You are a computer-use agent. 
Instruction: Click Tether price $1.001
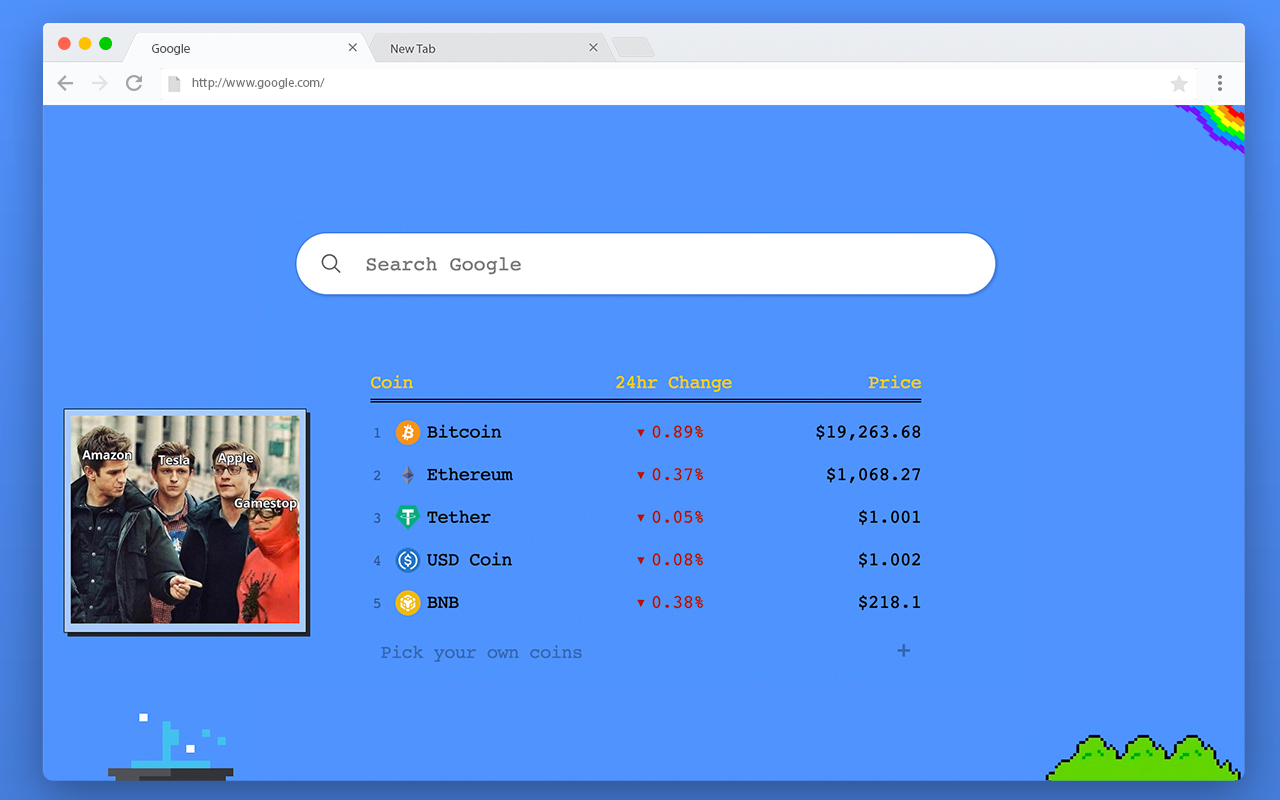point(890,517)
